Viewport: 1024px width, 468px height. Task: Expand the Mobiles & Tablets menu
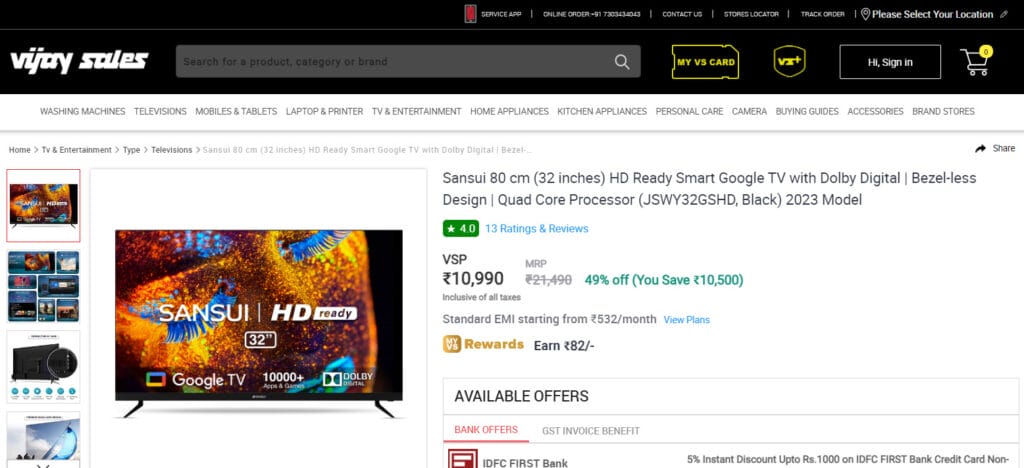point(236,112)
